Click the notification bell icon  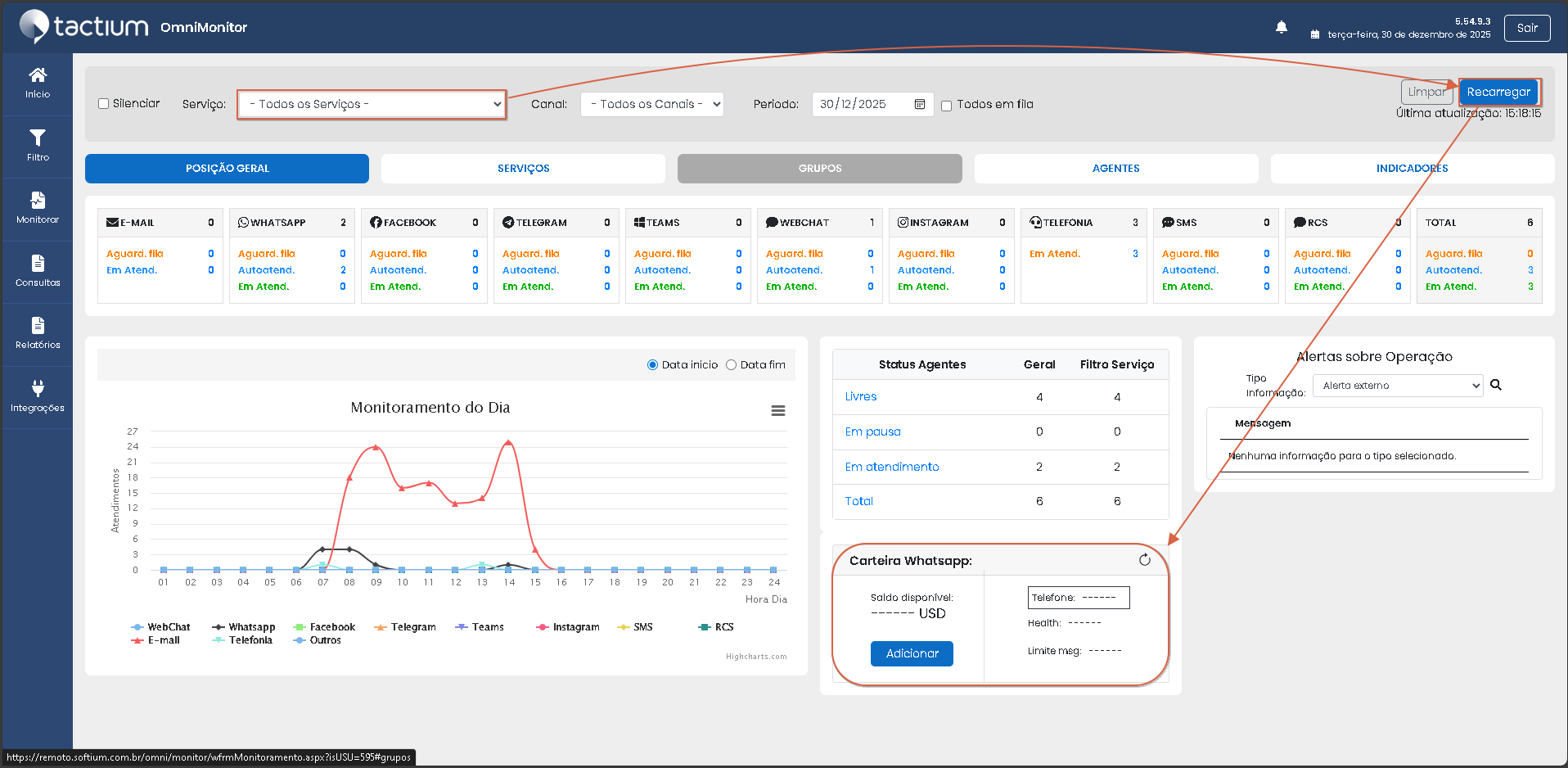pyautogui.click(x=1282, y=28)
